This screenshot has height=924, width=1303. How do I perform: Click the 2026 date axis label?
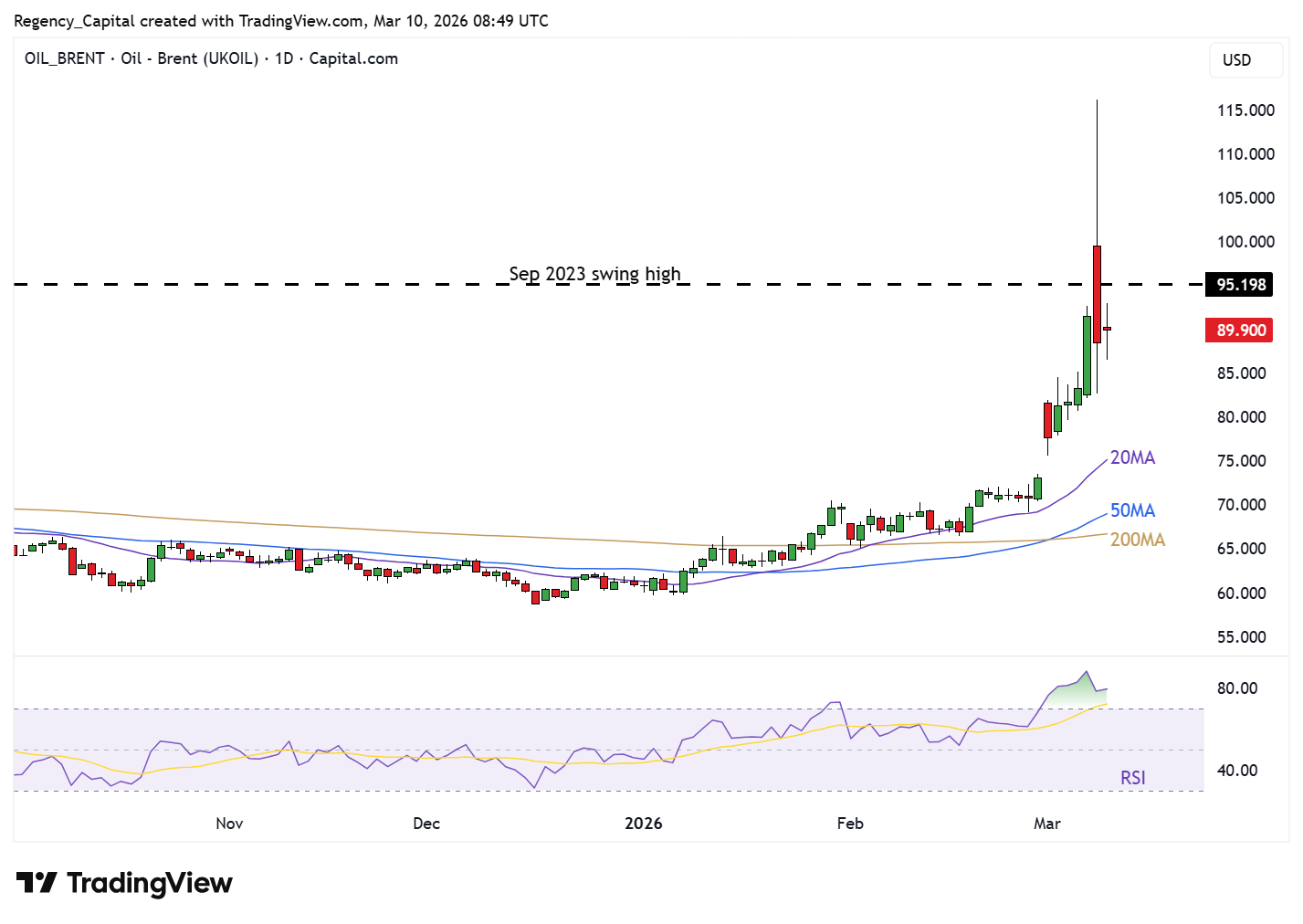pyautogui.click(x=644, y=824)
